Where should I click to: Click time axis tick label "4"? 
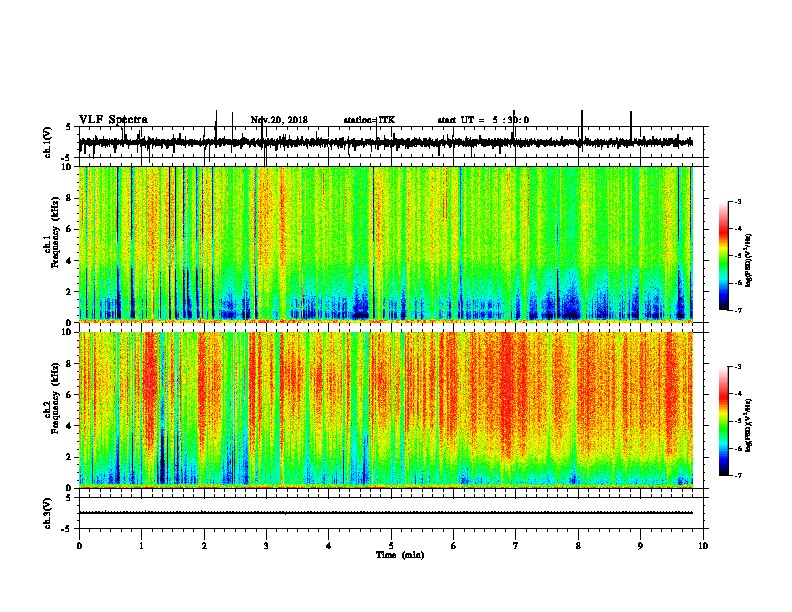pos(328,546)
